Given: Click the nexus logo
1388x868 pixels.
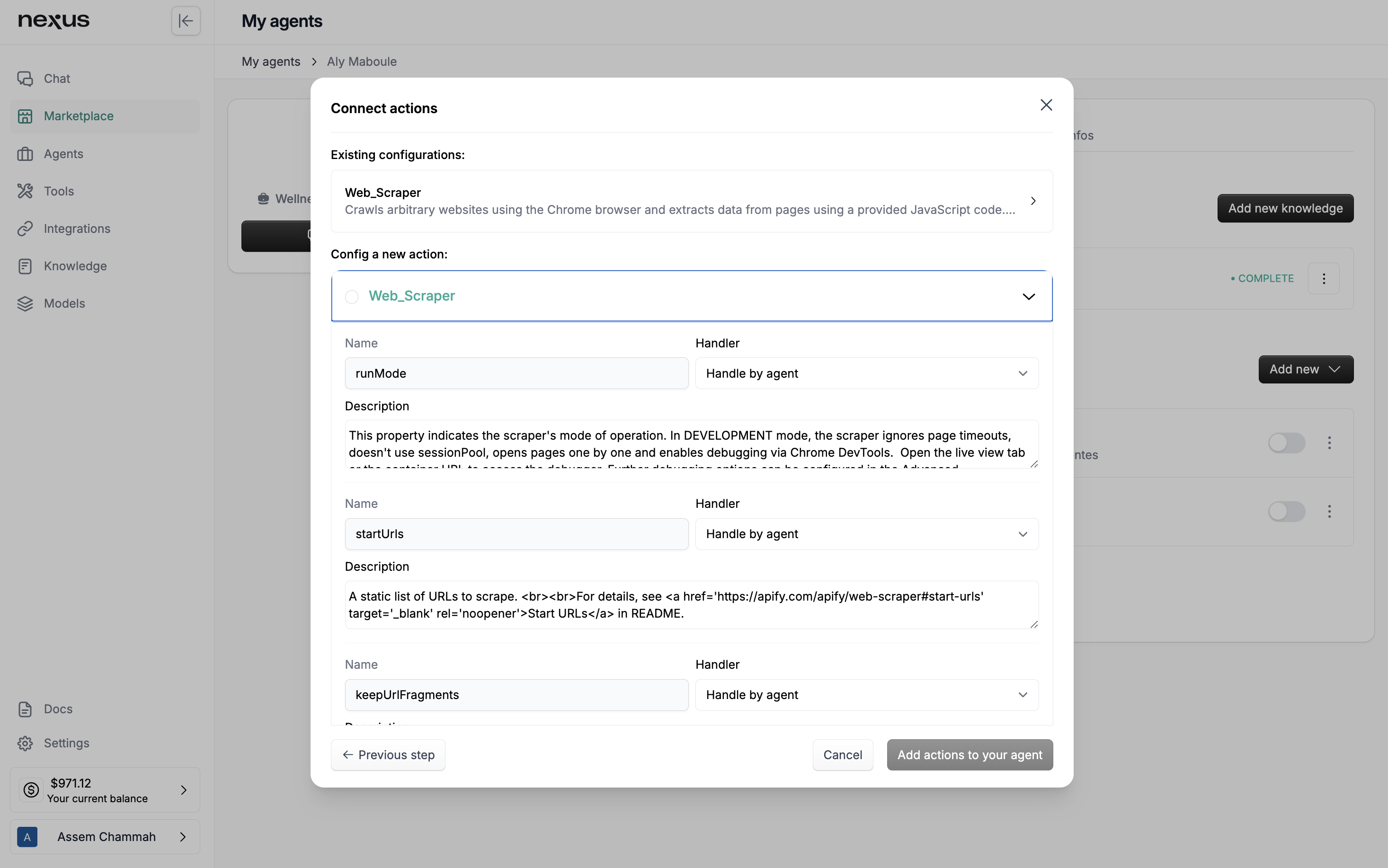Looking at the screenshot, I should point(53,21).
